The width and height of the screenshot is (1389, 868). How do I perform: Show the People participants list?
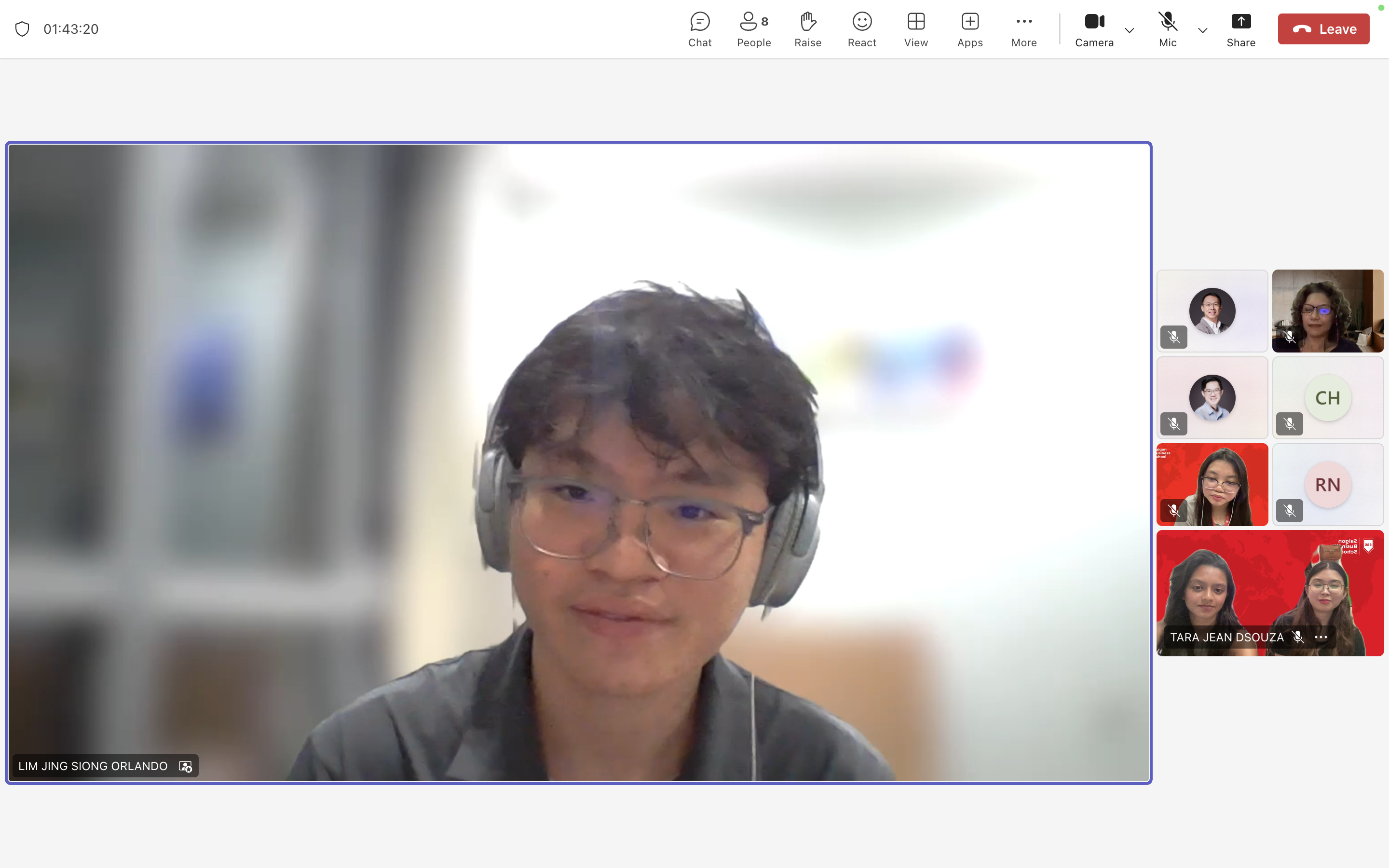coord(753,29)
